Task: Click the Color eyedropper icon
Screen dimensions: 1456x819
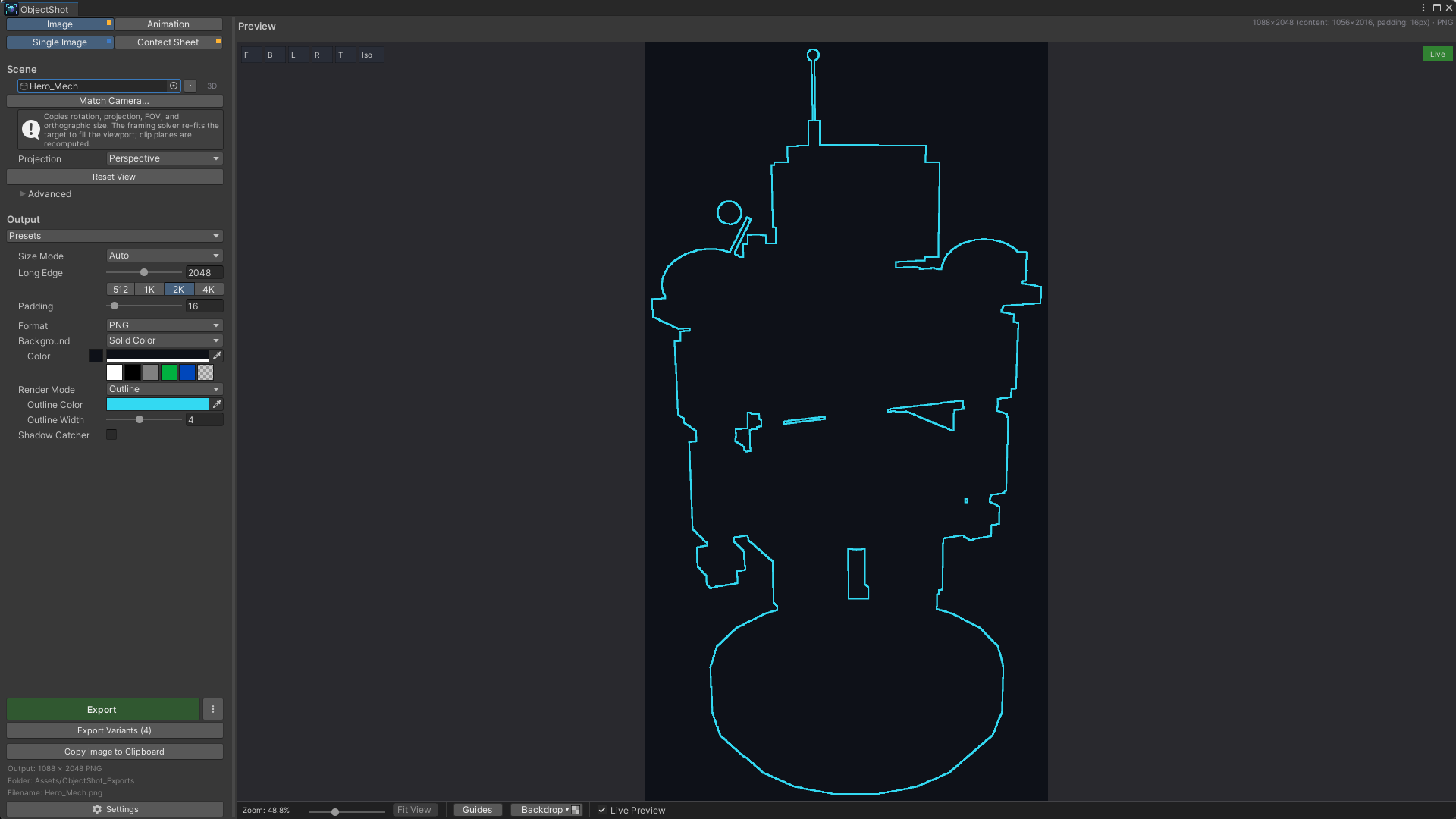Action: point(217,356)
